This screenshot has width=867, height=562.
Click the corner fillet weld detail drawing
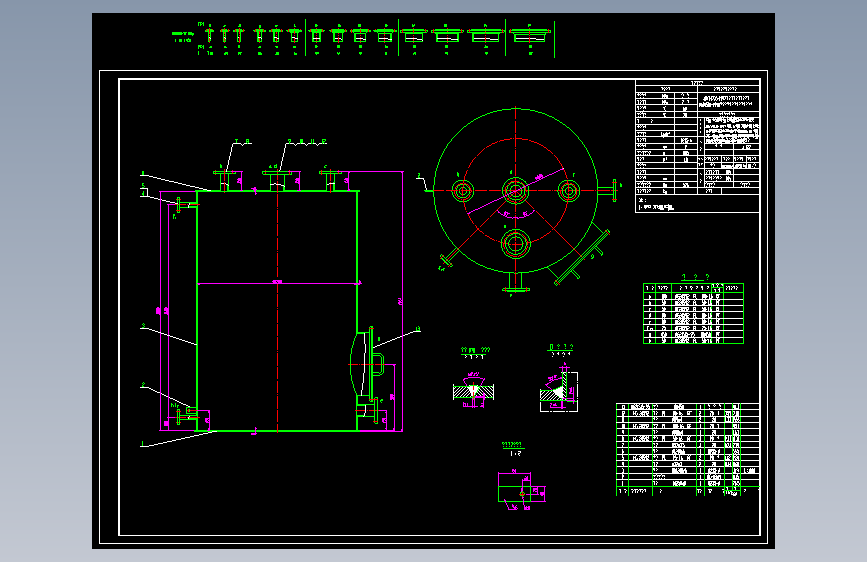[x=560, y=389]
